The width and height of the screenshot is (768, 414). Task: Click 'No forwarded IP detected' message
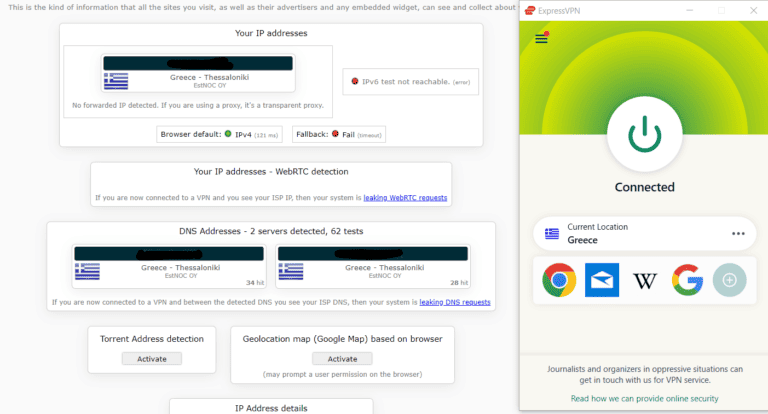tap(198, 105)
